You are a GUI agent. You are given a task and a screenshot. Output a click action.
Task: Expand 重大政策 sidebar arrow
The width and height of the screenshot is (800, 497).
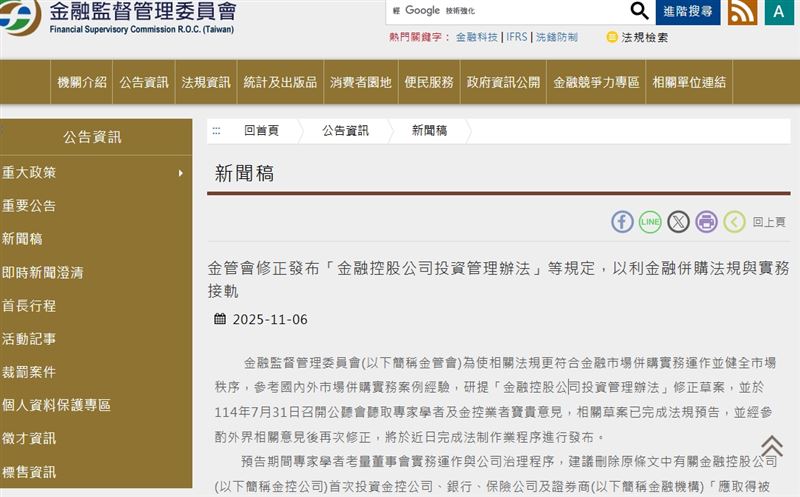[x=181, y=173]
